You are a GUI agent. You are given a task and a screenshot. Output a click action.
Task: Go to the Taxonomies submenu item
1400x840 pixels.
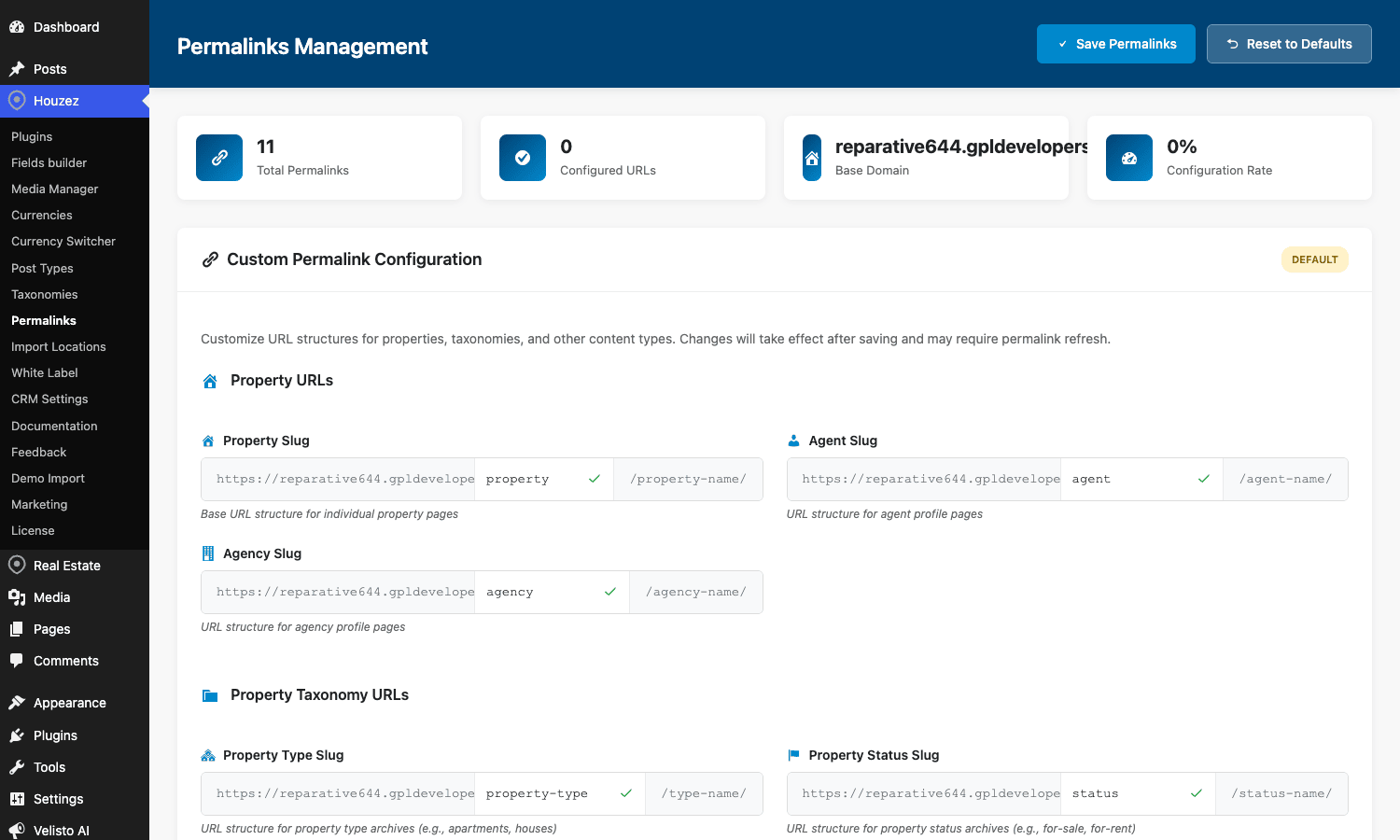click(44, 294)
